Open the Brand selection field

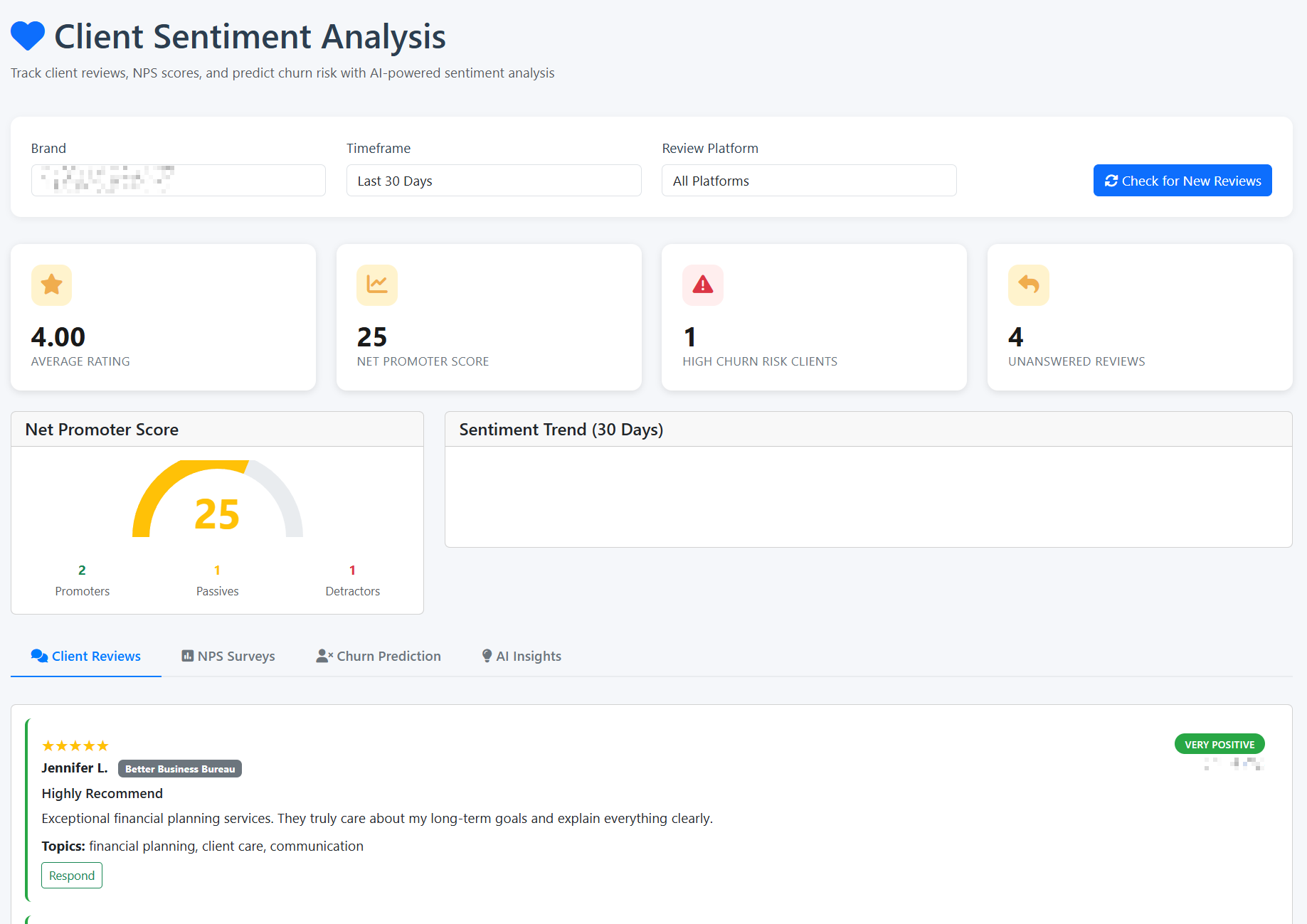(x=178, y=180)
